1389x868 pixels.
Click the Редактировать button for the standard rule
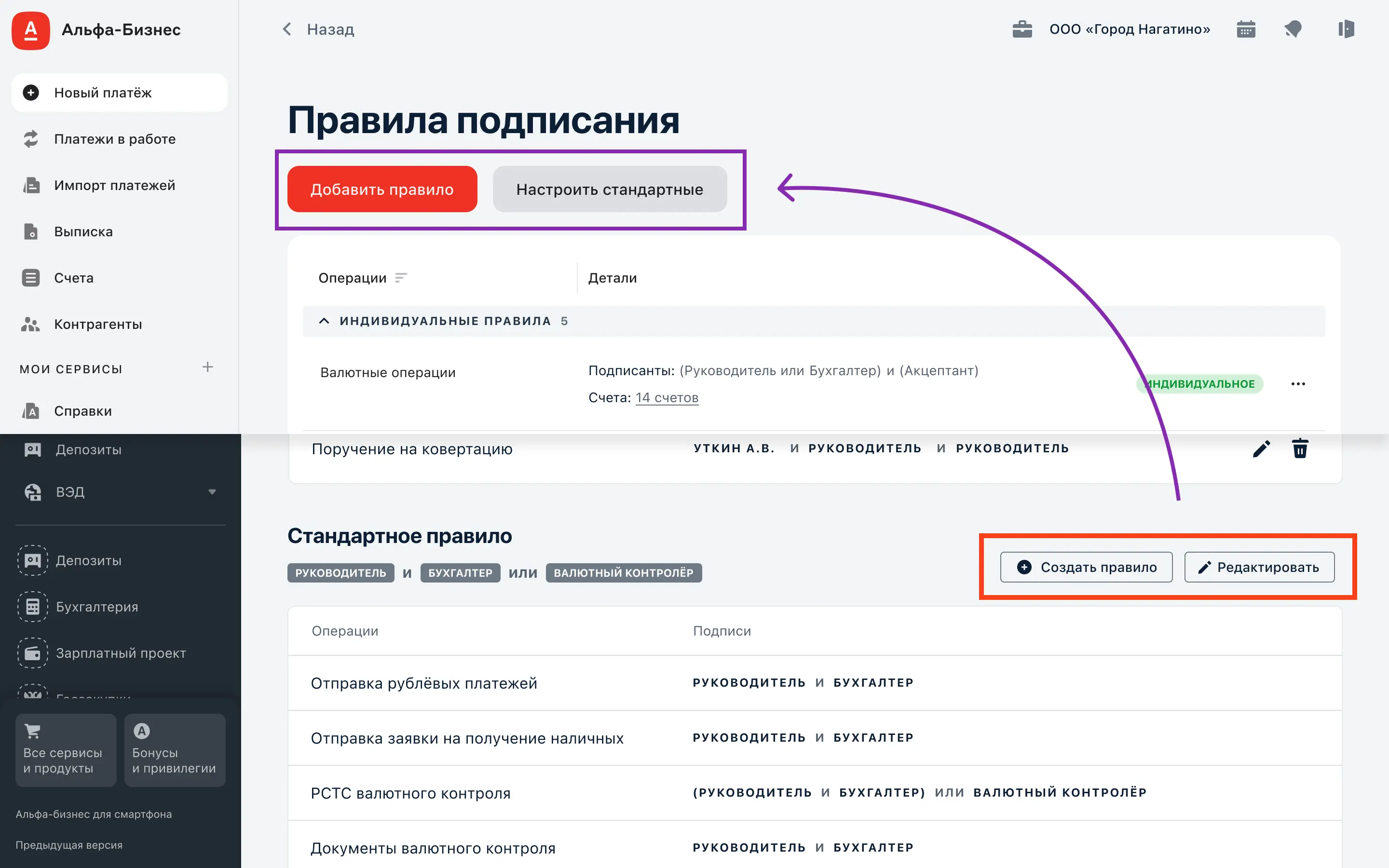click(x=1259, y=567)
